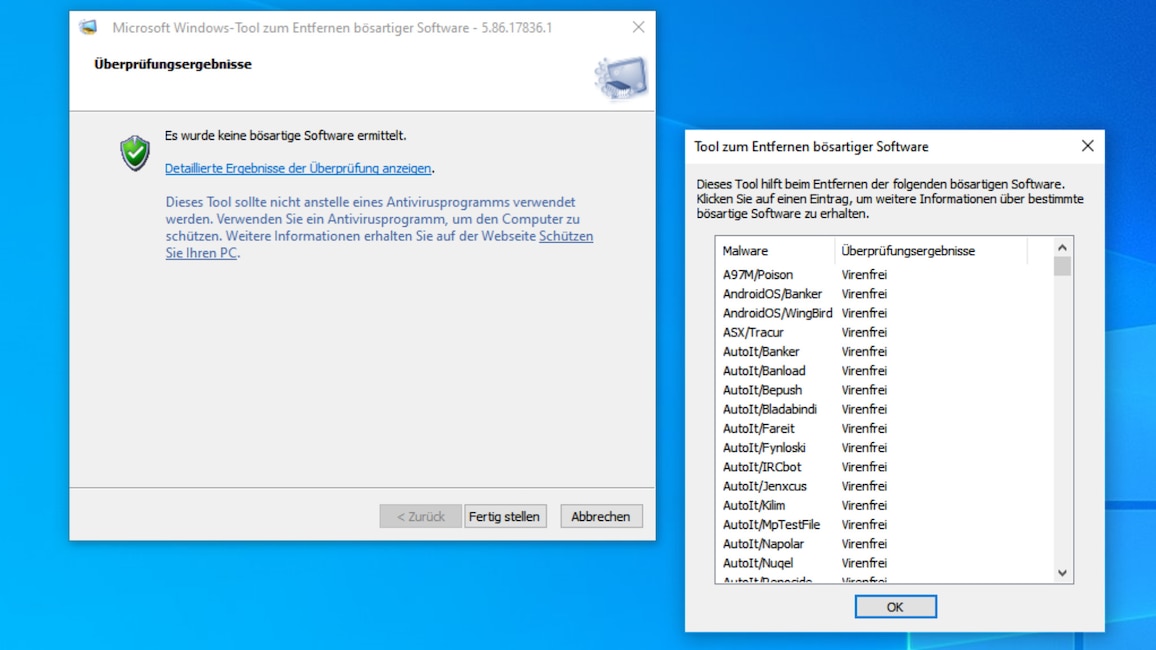
Task: Close the Tool zum Entfernen bösartiger Software dialog
Action: (x=1087, y=146)
